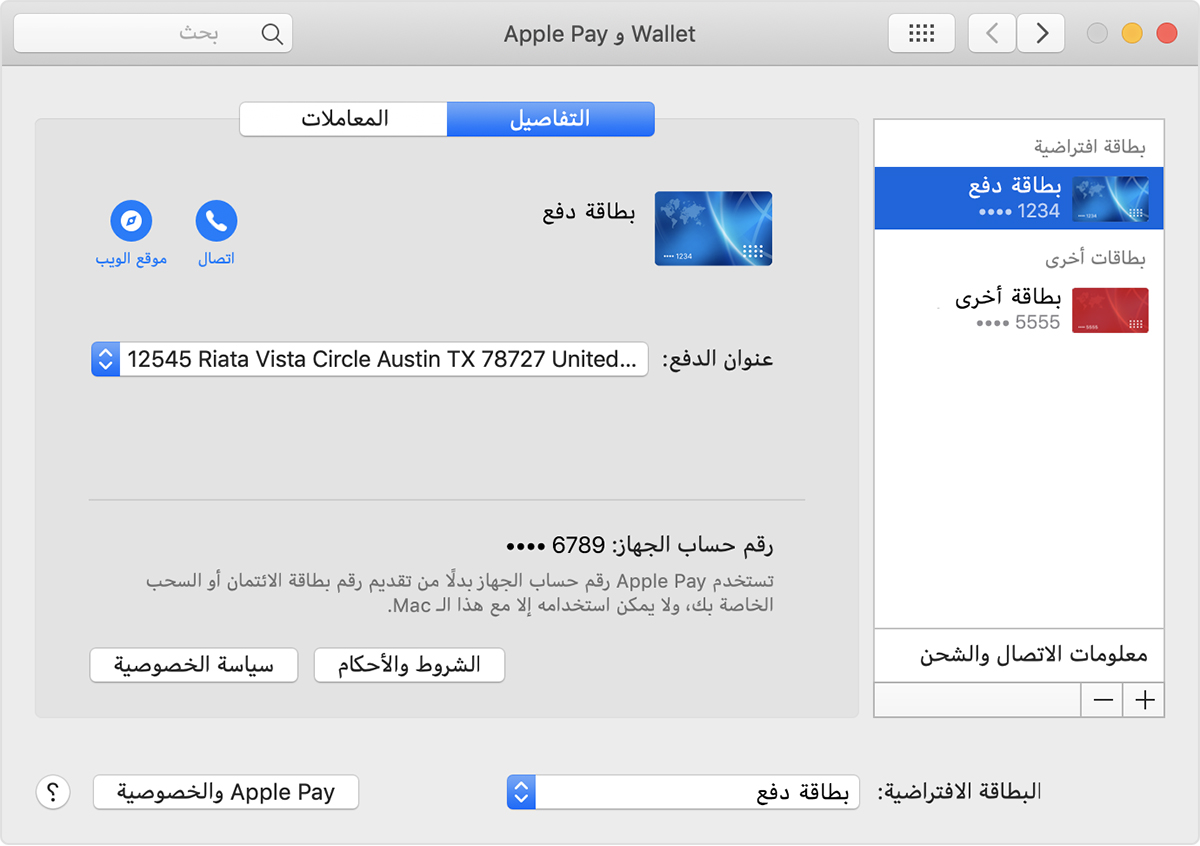Click the سياسة الخصوصية button
1200x846 pixels.
point(194,665)
